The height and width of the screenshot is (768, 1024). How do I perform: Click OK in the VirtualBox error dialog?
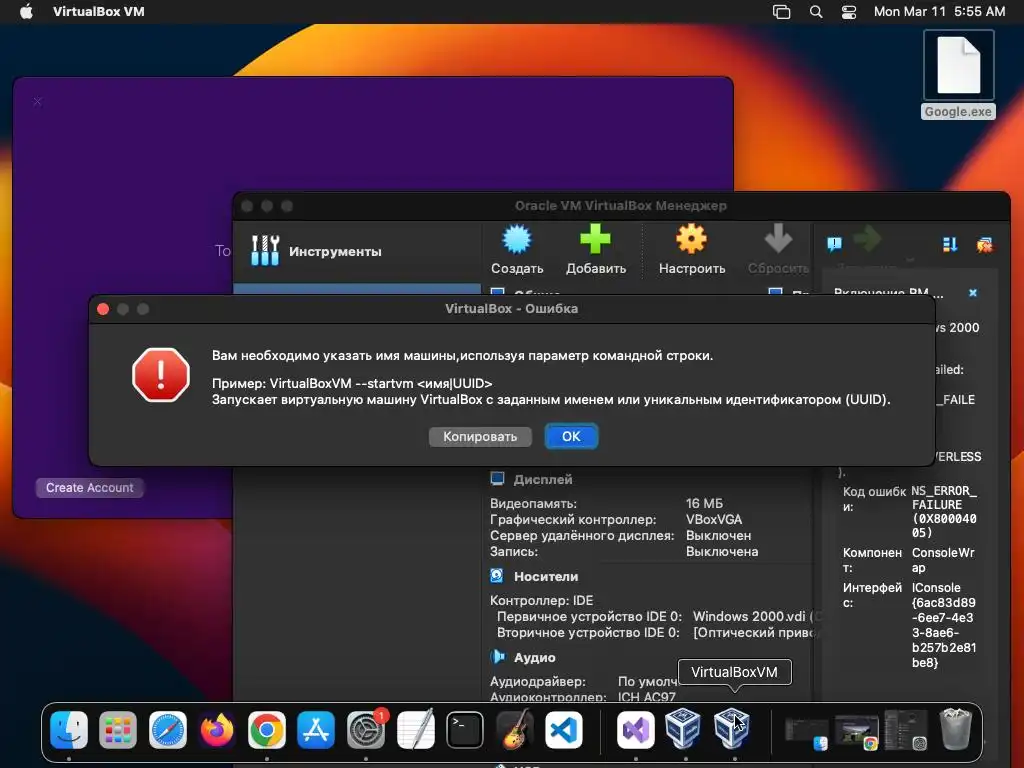pyautogui.click(x=571, y=436)
